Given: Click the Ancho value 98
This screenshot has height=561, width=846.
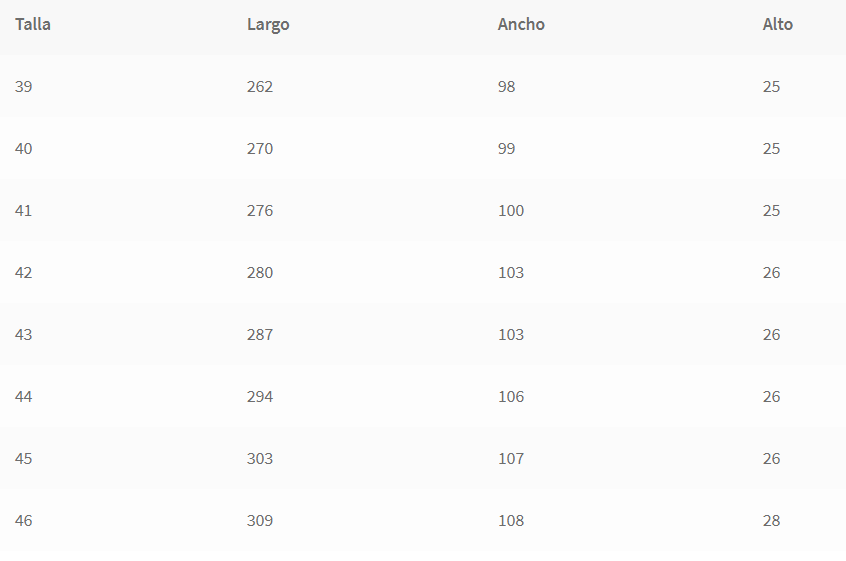Looking at the screenshot, I should (507, 87).
